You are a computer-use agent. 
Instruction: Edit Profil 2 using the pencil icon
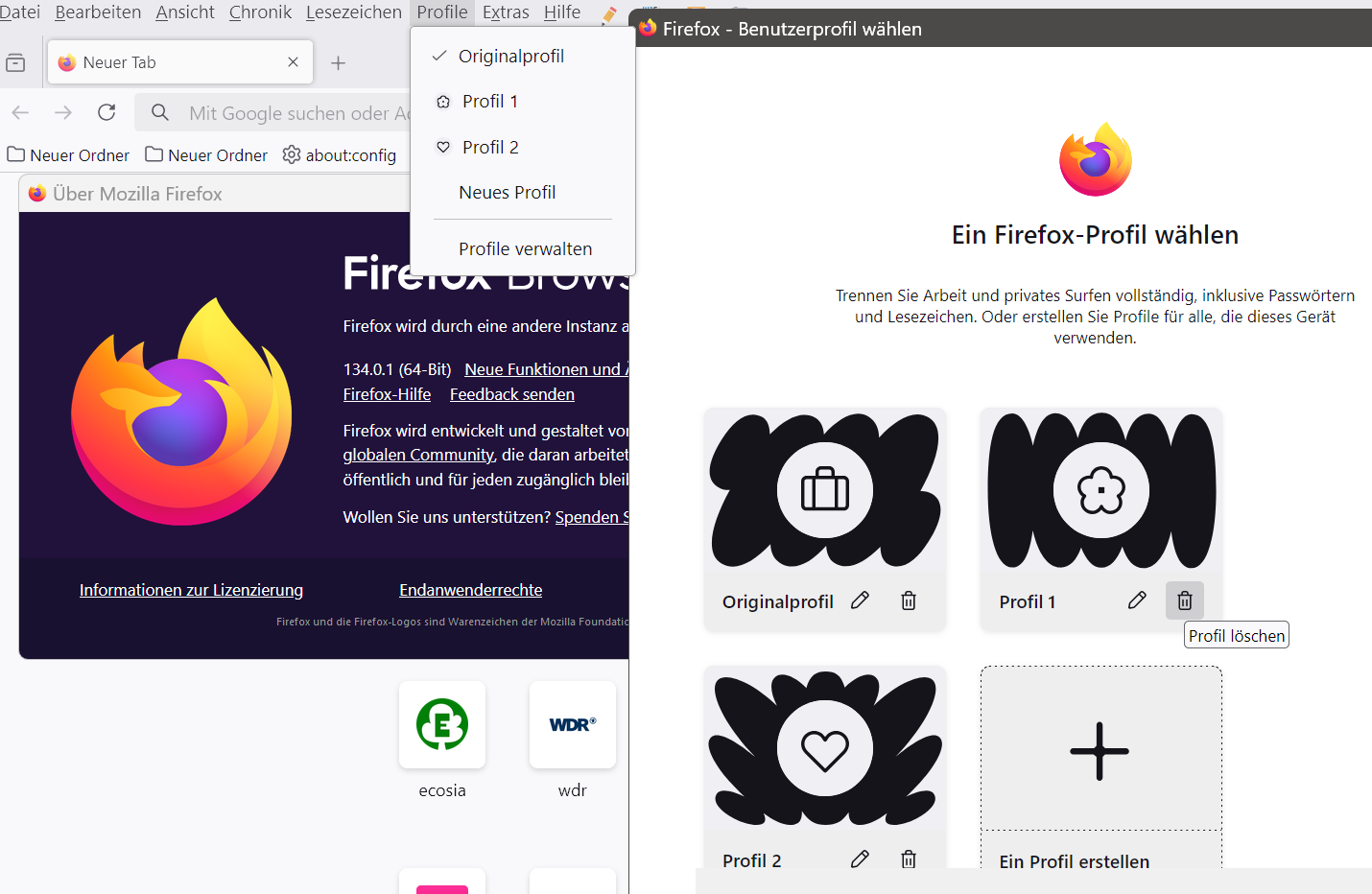(x=860, y=859)
